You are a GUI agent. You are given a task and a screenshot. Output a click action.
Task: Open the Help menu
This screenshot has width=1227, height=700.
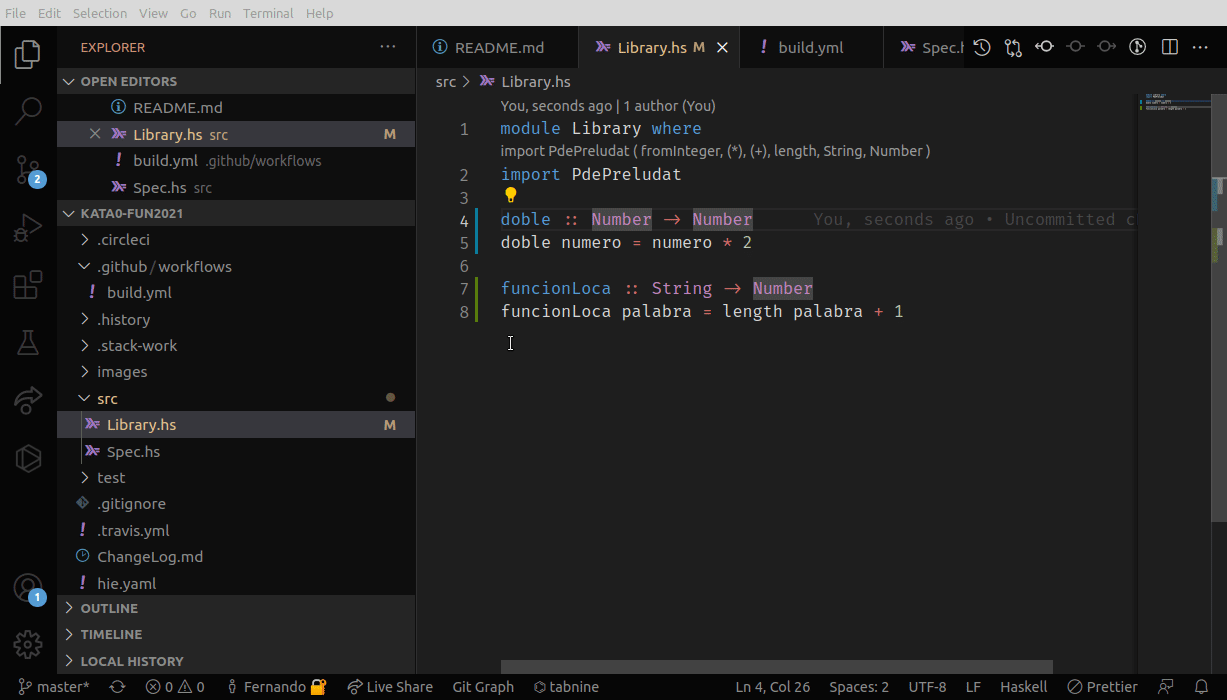point(320,13)
